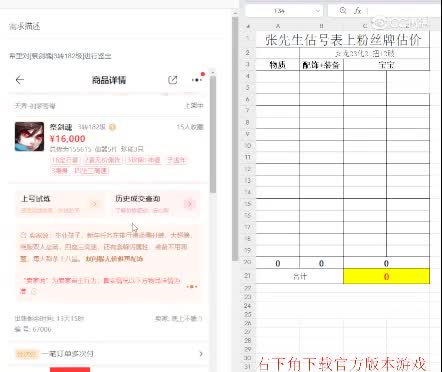Select the 物质 header cell
The image size is (442, 372).
278,65
